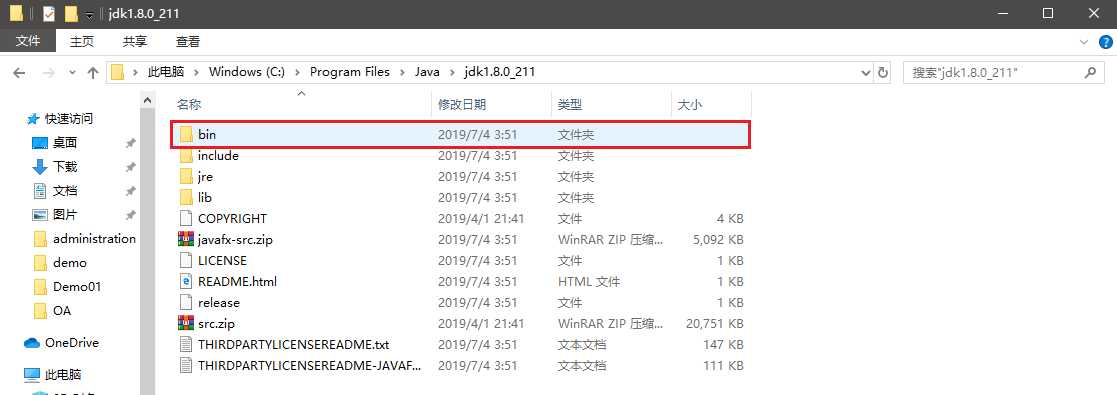
Task: Open the bin folder icon
Action: tap(186, 135)
